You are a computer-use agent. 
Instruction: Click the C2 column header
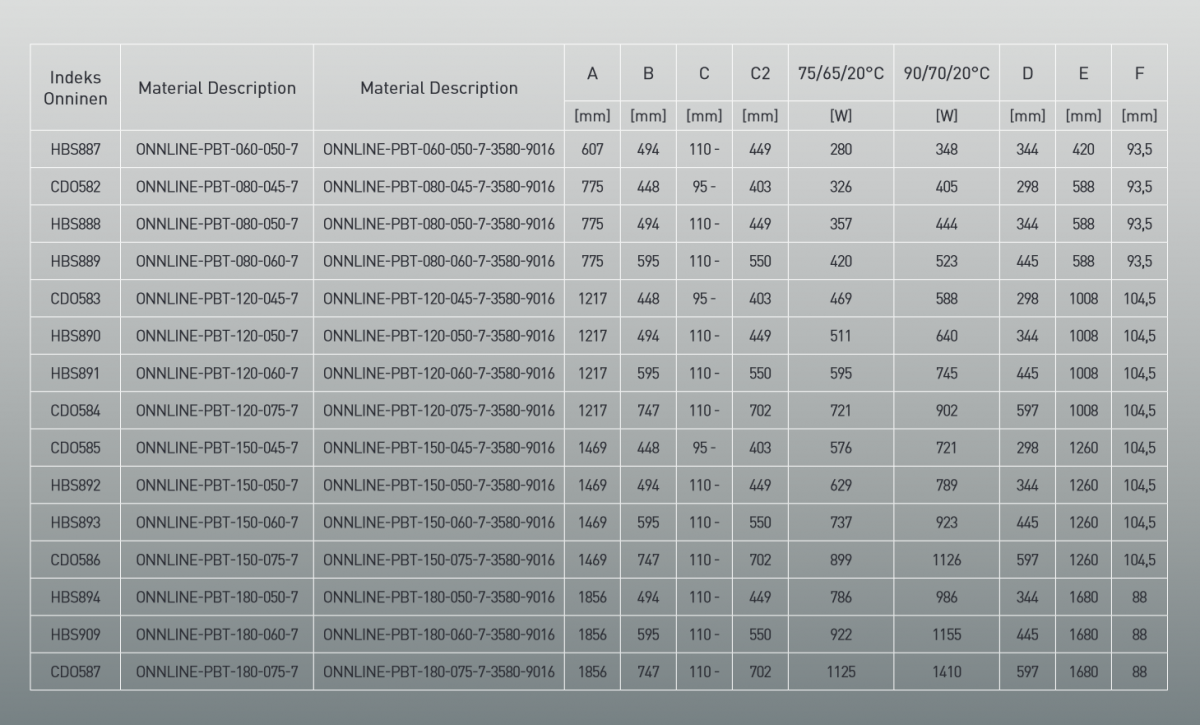click(759, 74)
